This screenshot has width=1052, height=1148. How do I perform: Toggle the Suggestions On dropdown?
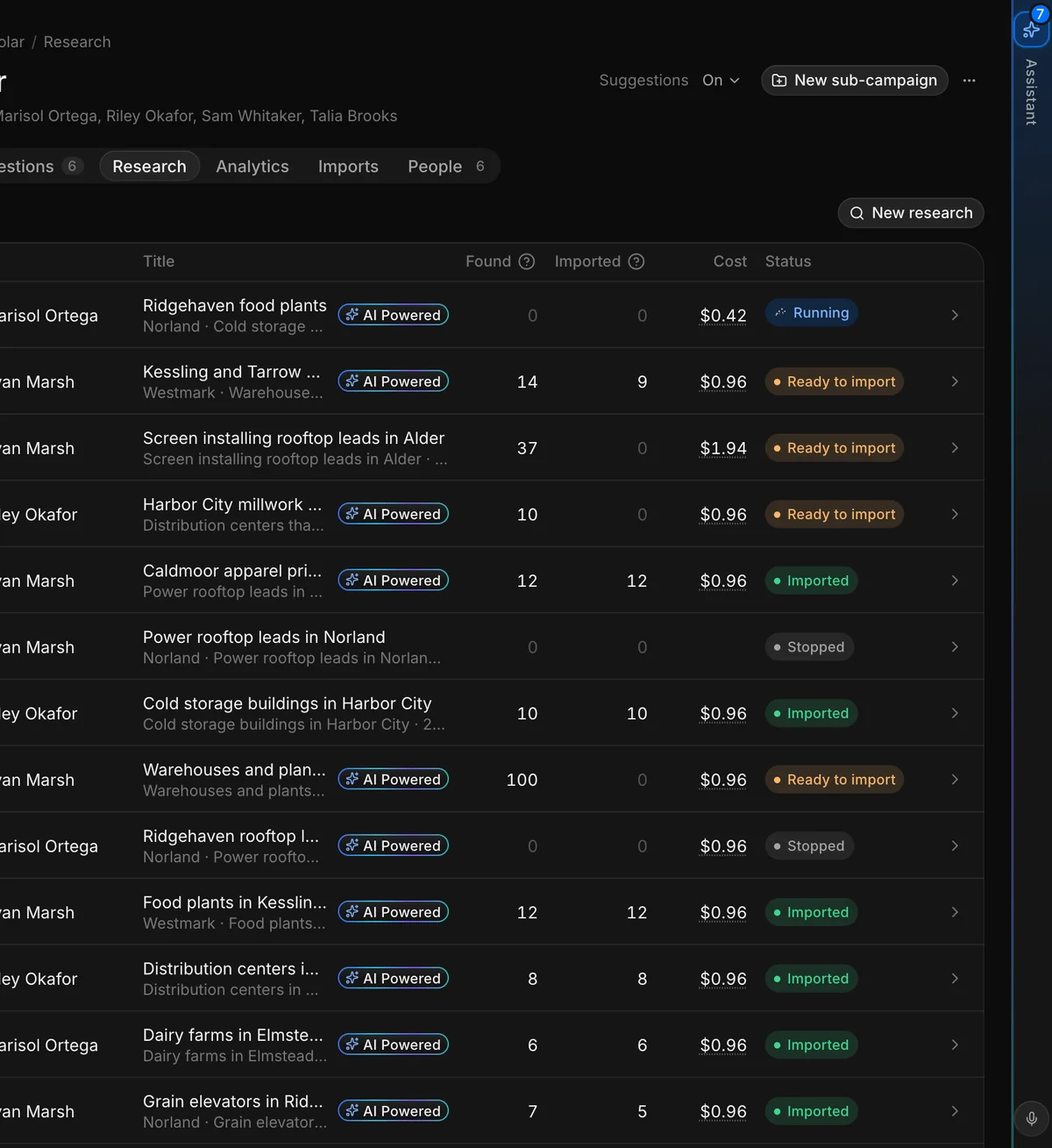point(721,80)
